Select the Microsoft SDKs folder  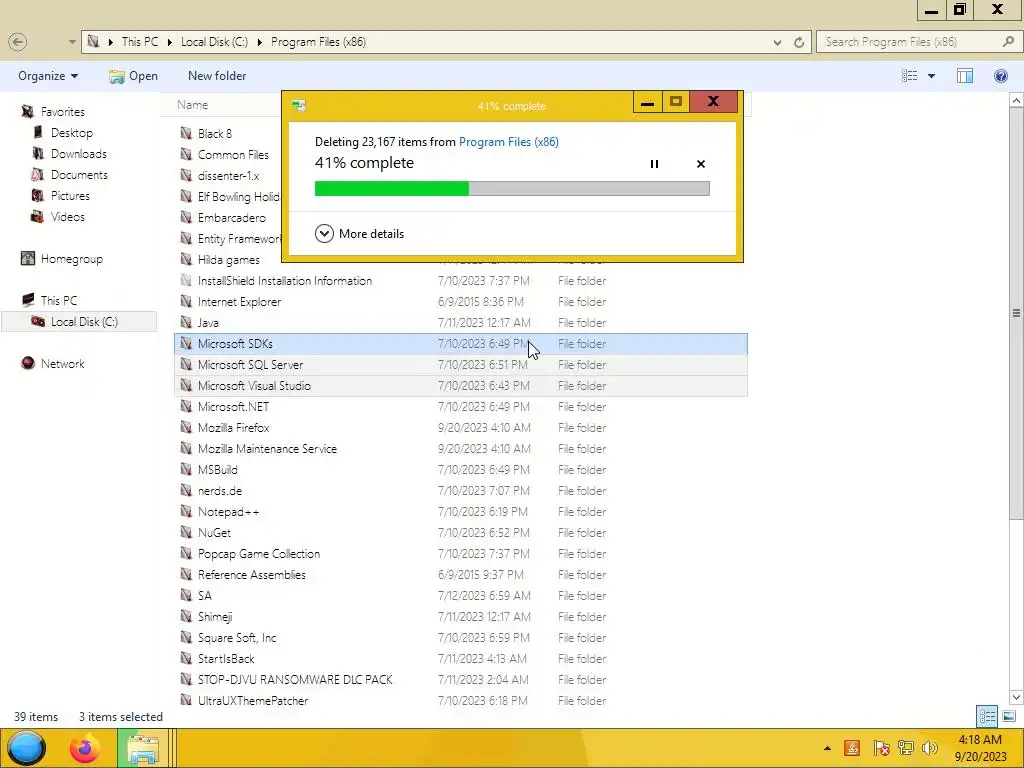(460, 344)
